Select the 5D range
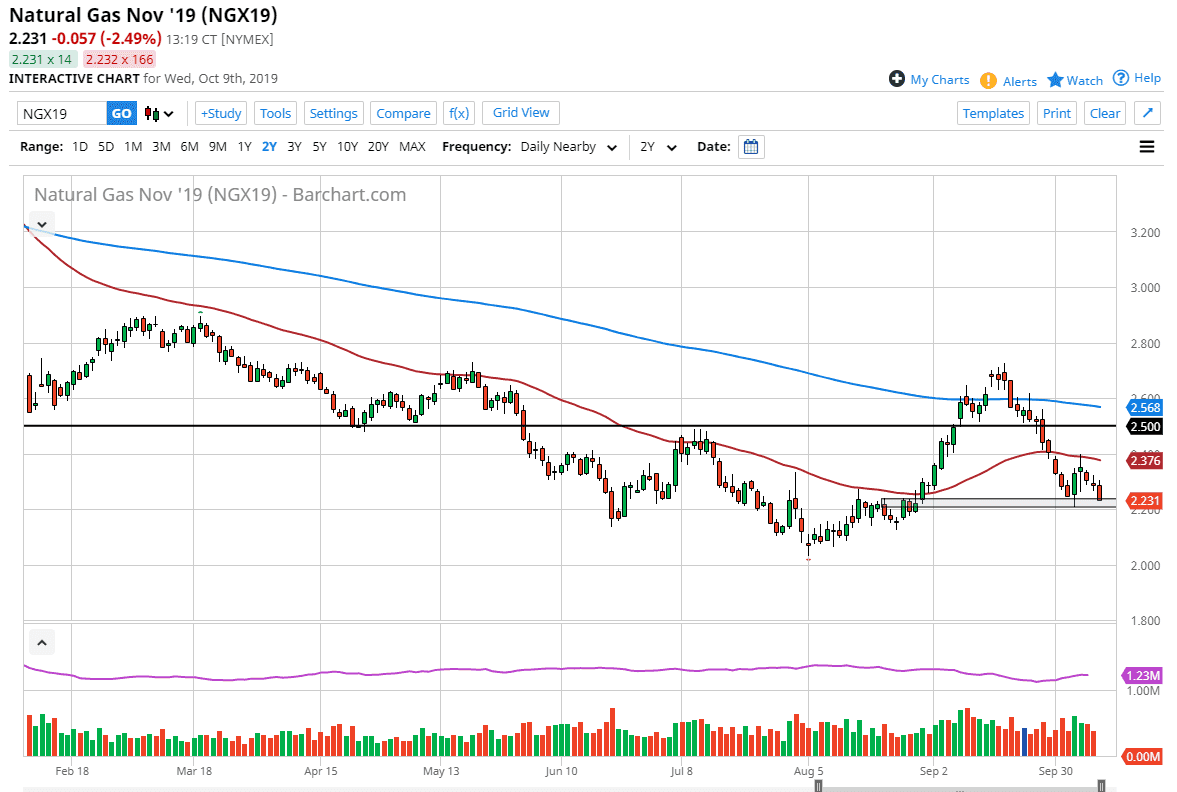Image resolution: width=1177 pixels, height=792 pixels. click(x=106, y=146)
